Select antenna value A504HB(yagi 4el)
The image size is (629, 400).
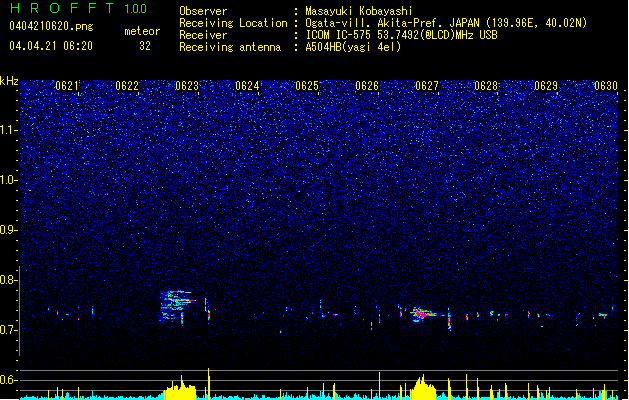click(353, 47)
